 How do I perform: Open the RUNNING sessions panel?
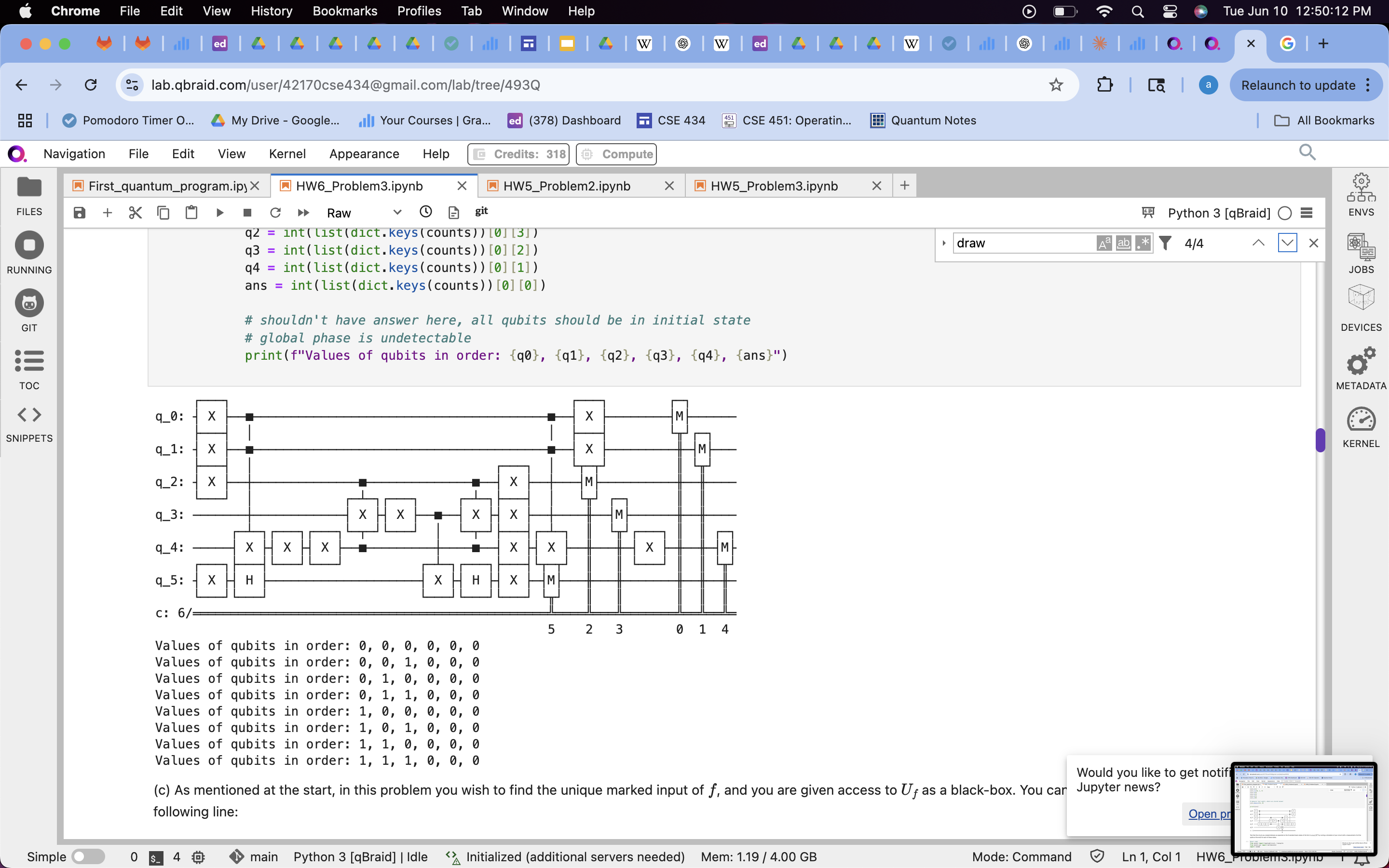(x=29, y=253)
